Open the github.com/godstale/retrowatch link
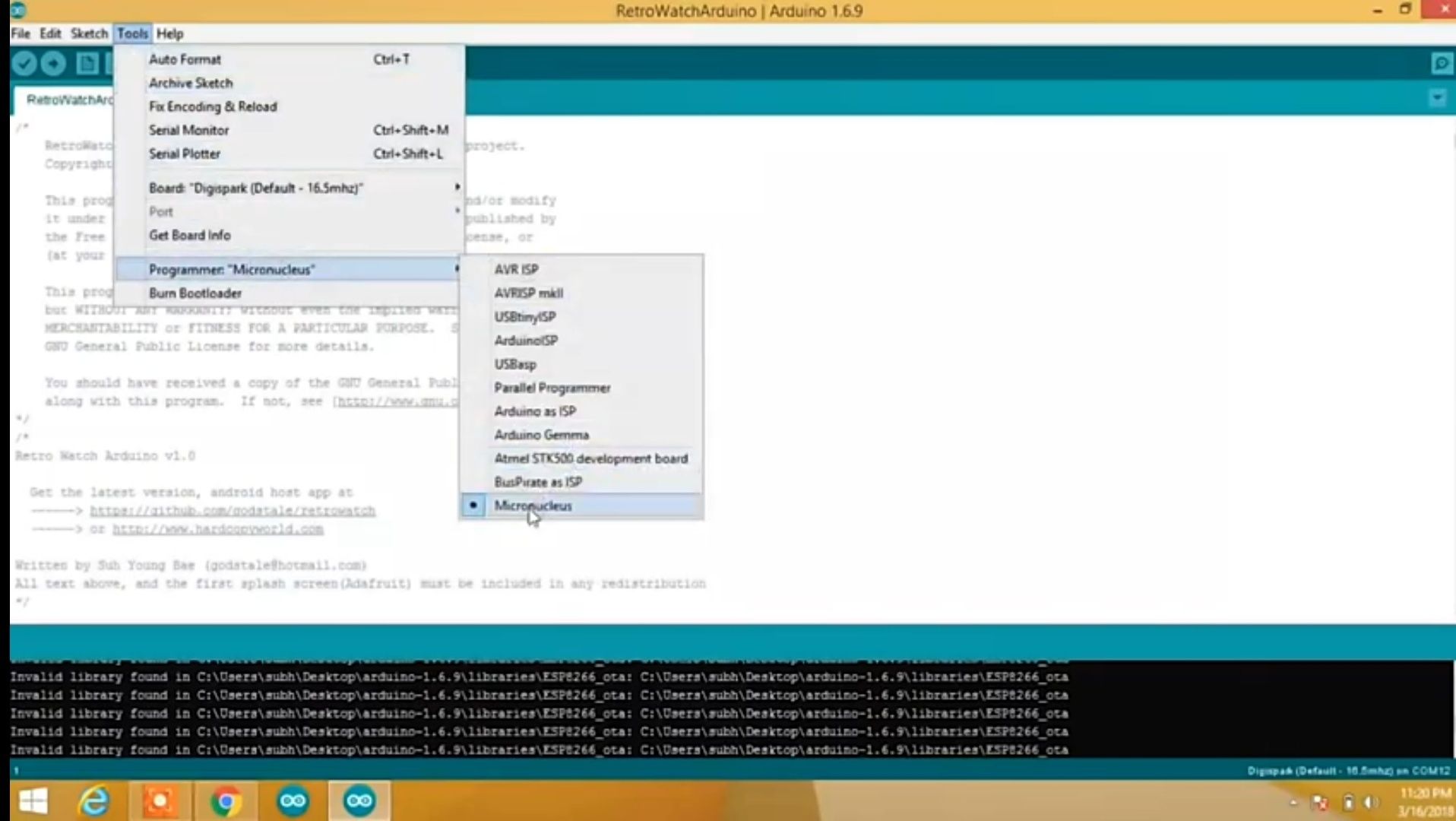Screen dimensions: 1456x821 click(x=232, y=510)
